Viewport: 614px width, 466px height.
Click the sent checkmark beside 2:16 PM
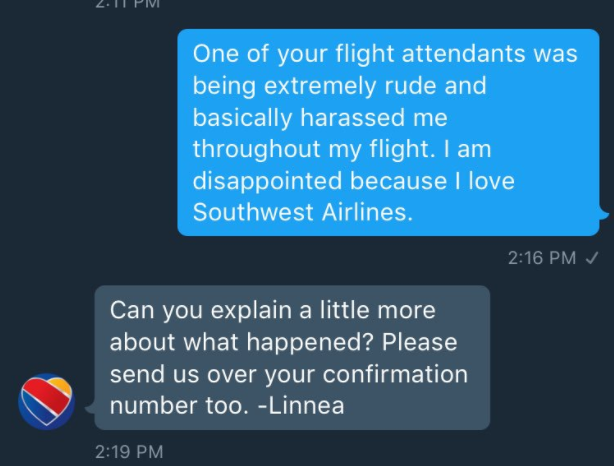[591, 258]
